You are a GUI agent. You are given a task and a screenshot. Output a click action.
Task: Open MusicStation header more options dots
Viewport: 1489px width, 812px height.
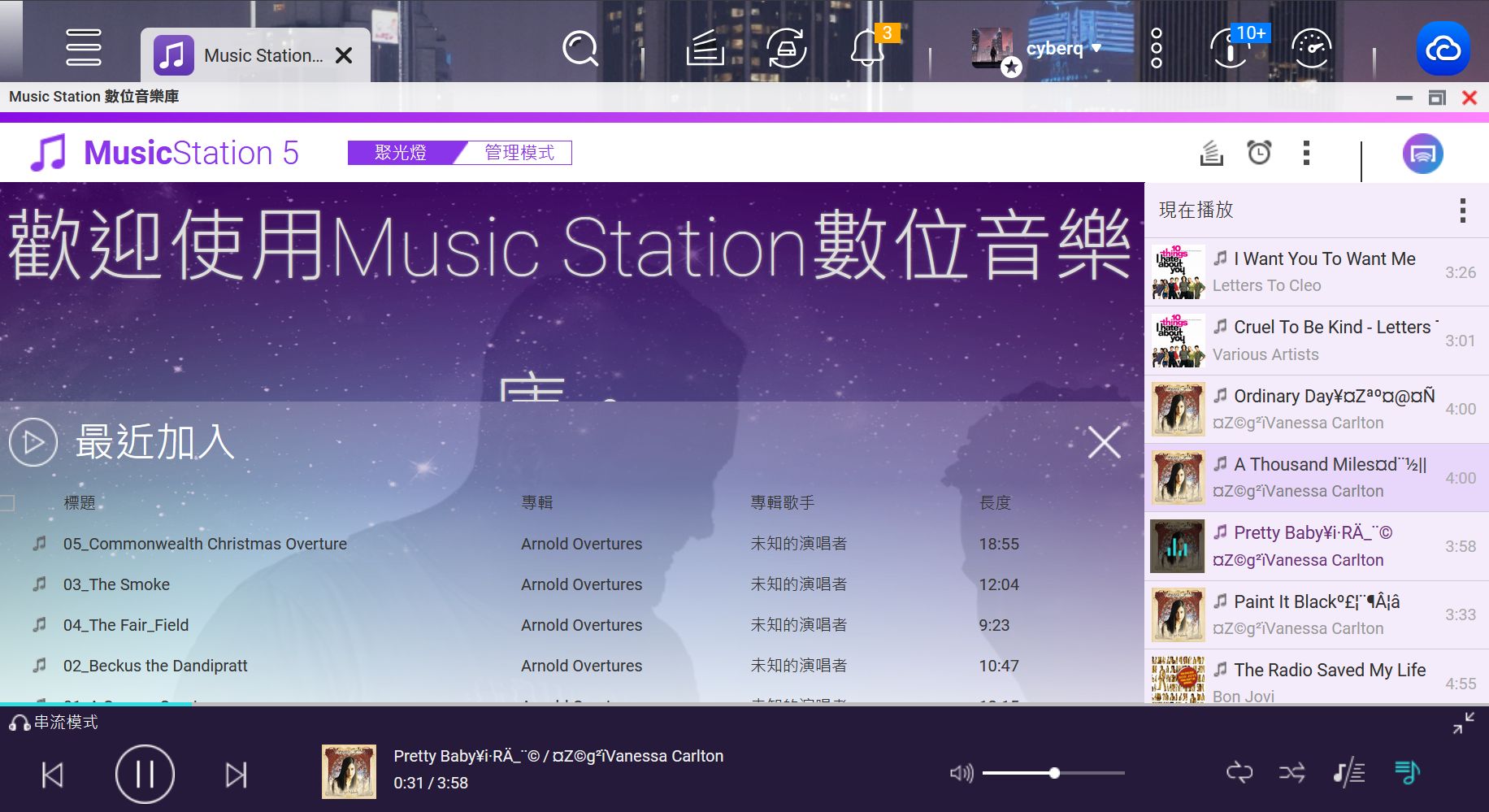click(1306, 153)
